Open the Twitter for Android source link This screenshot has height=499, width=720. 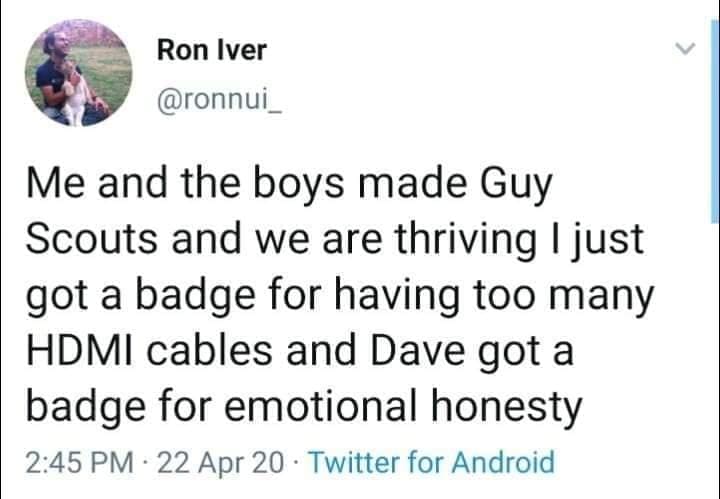[x=430, y=463]
